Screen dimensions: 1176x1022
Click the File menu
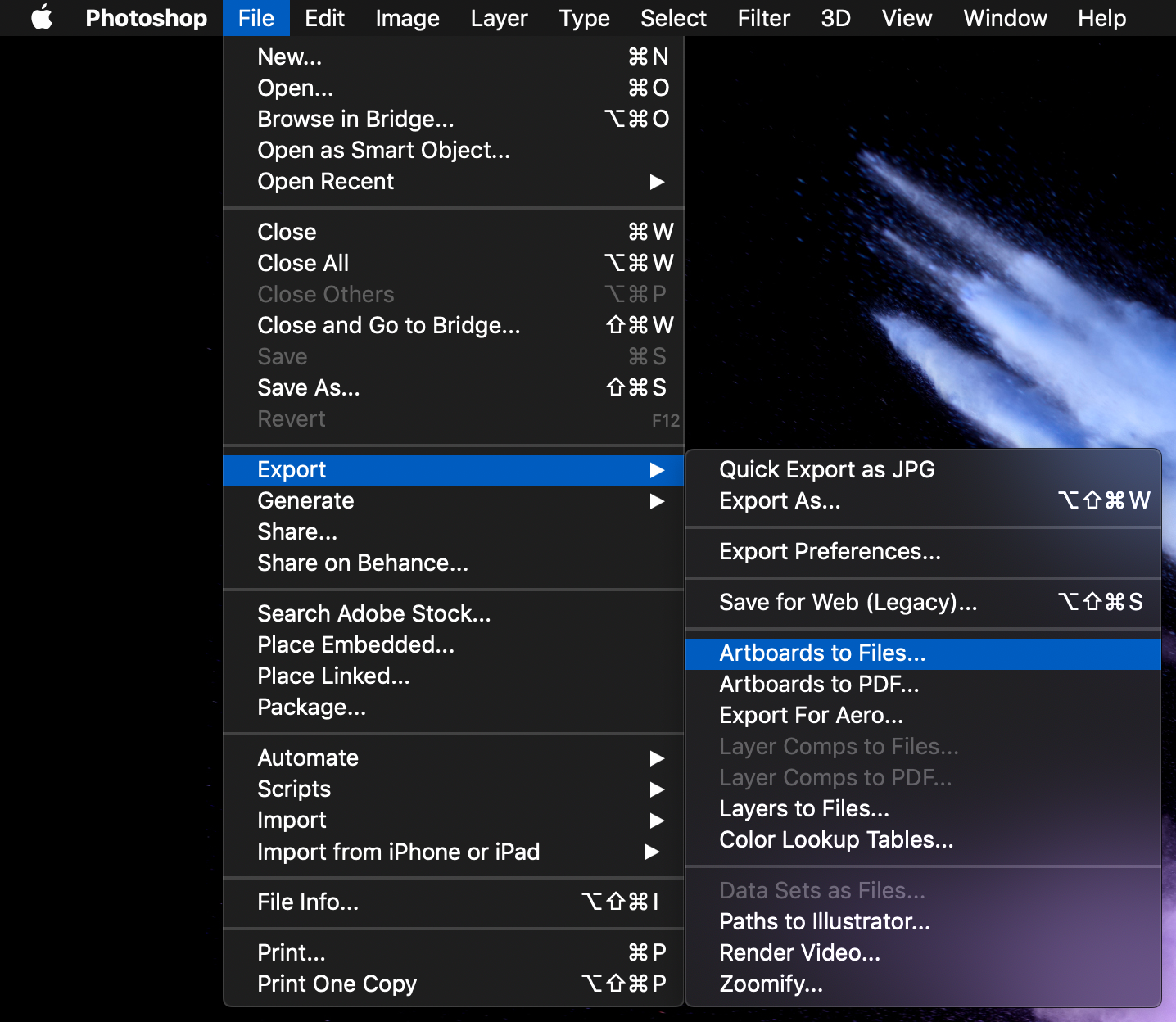pyautogui.click(x=256, y=18)
